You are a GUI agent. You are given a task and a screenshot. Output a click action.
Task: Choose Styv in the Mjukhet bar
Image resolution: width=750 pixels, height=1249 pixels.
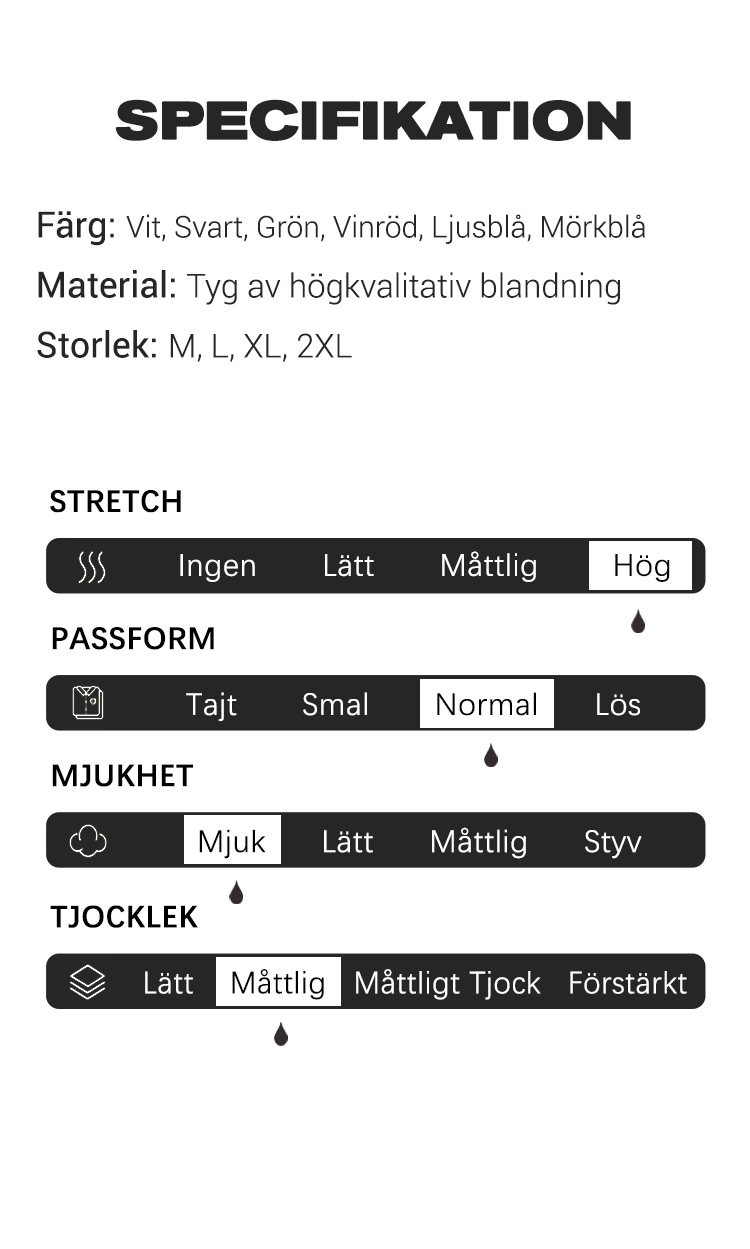click(613, 842)
